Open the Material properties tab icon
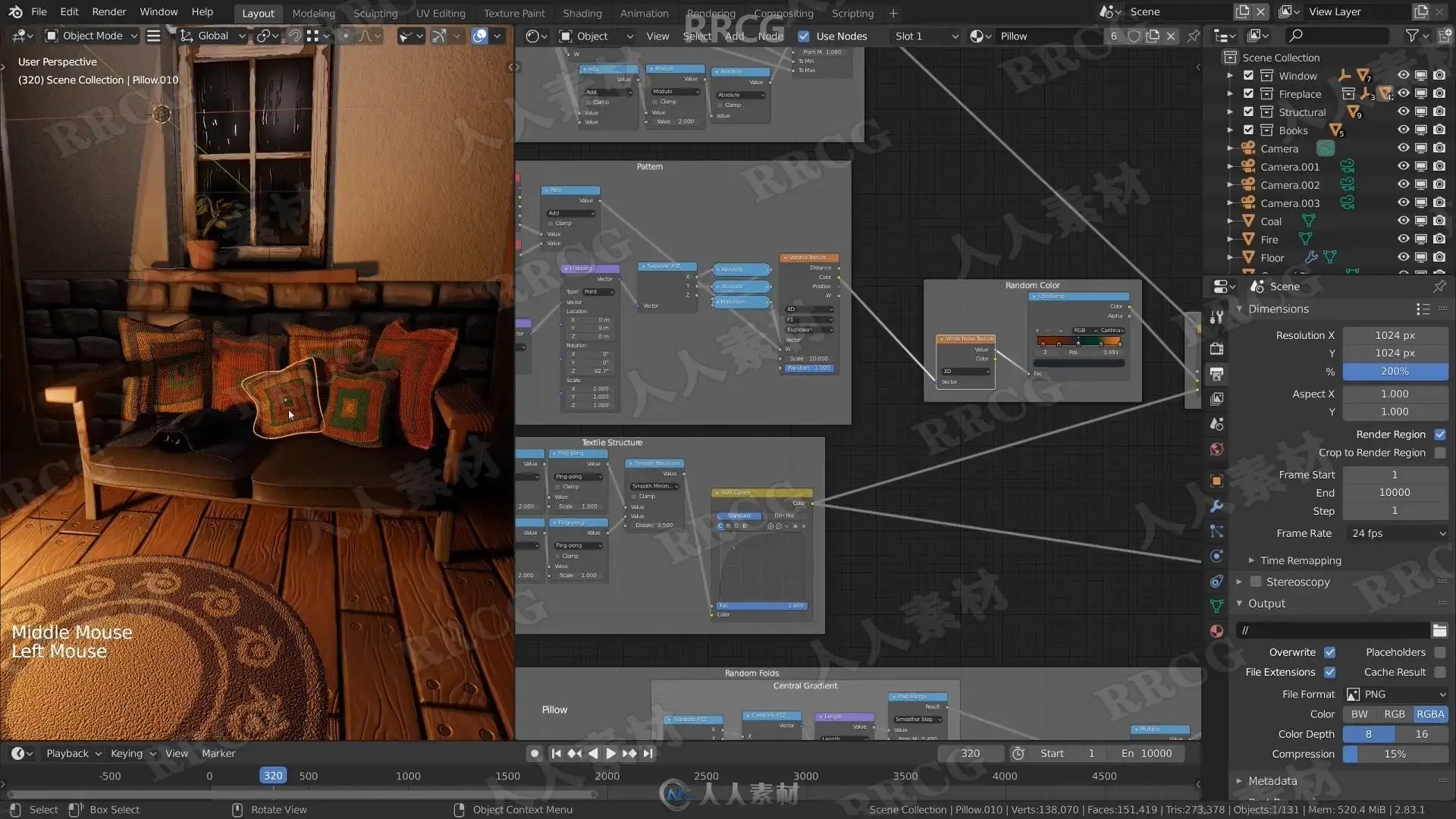 pos(1216,631)
